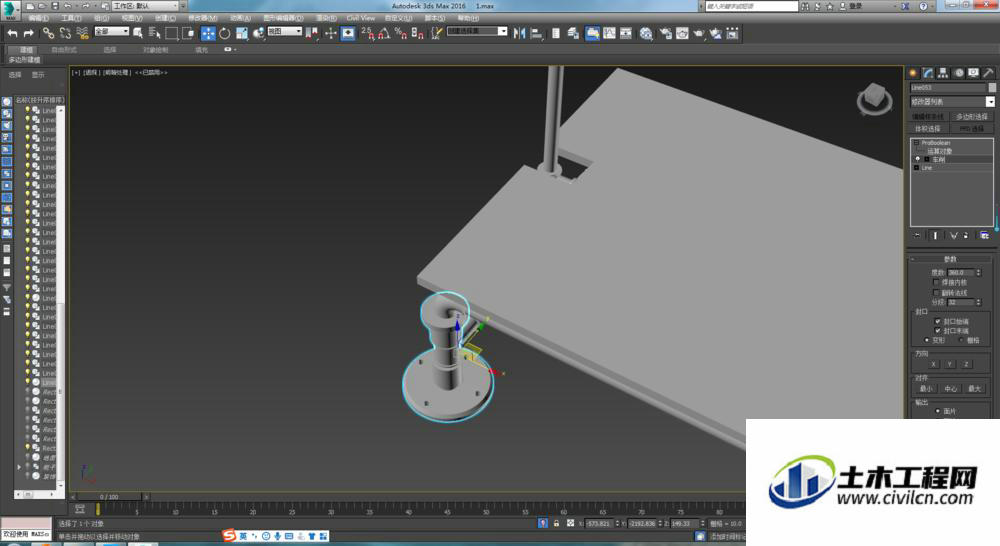1000x546 pixels.
Task: Click the Align tool icon
Action: pyautogui.click(x=536, y=33)
